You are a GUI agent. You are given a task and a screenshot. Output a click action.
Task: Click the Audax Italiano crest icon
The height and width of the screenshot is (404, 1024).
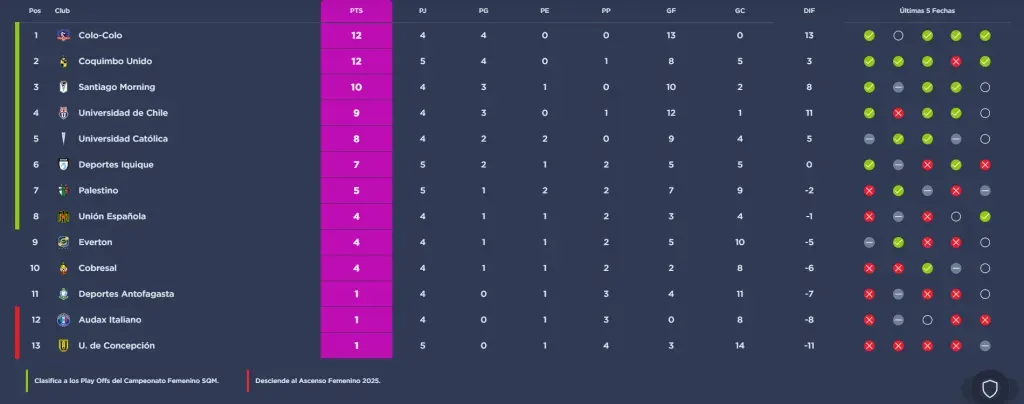pyautogui.click(x=63, y=320)
